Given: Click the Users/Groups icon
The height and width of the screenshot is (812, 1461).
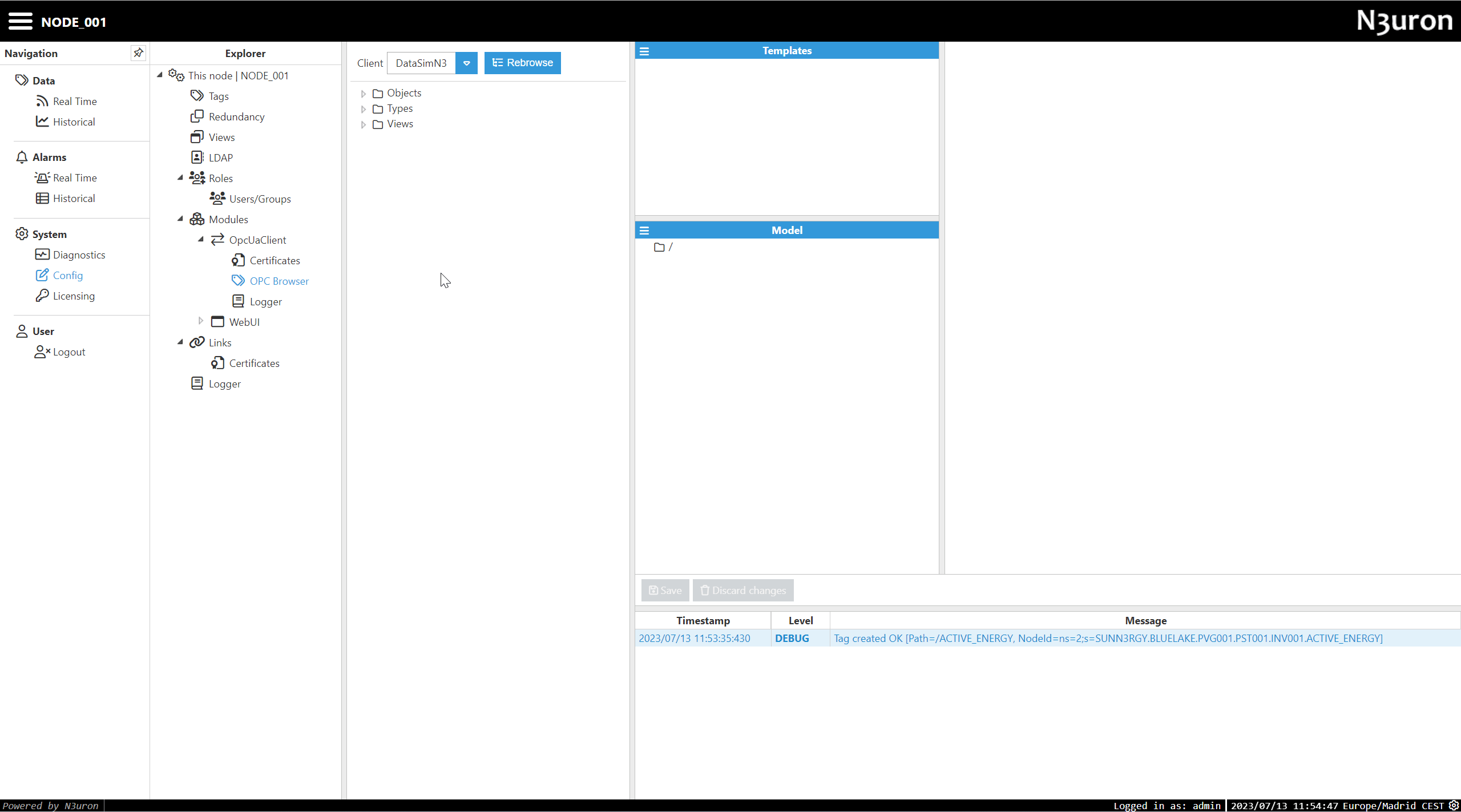Looking at the screenshot, I should click(x=217, y=199).
